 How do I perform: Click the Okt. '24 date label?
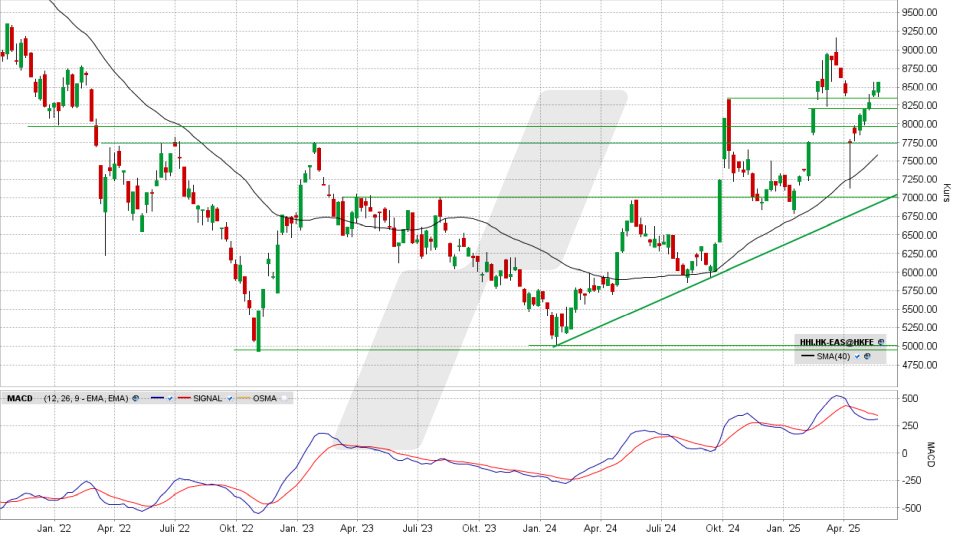(722, 528)
